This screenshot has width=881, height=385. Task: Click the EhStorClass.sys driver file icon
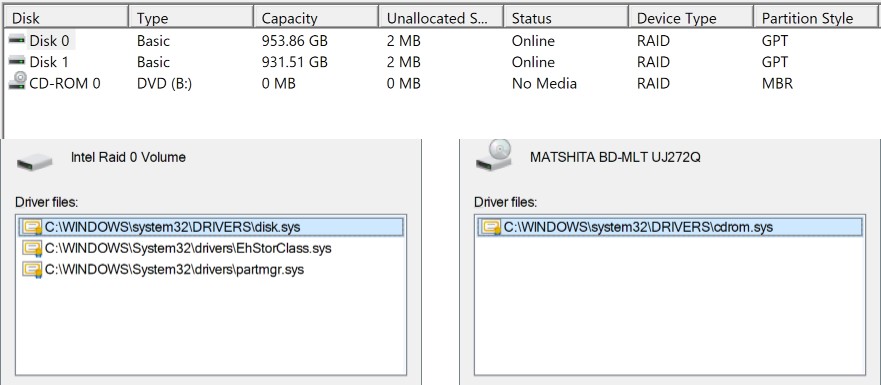point(32,248)
